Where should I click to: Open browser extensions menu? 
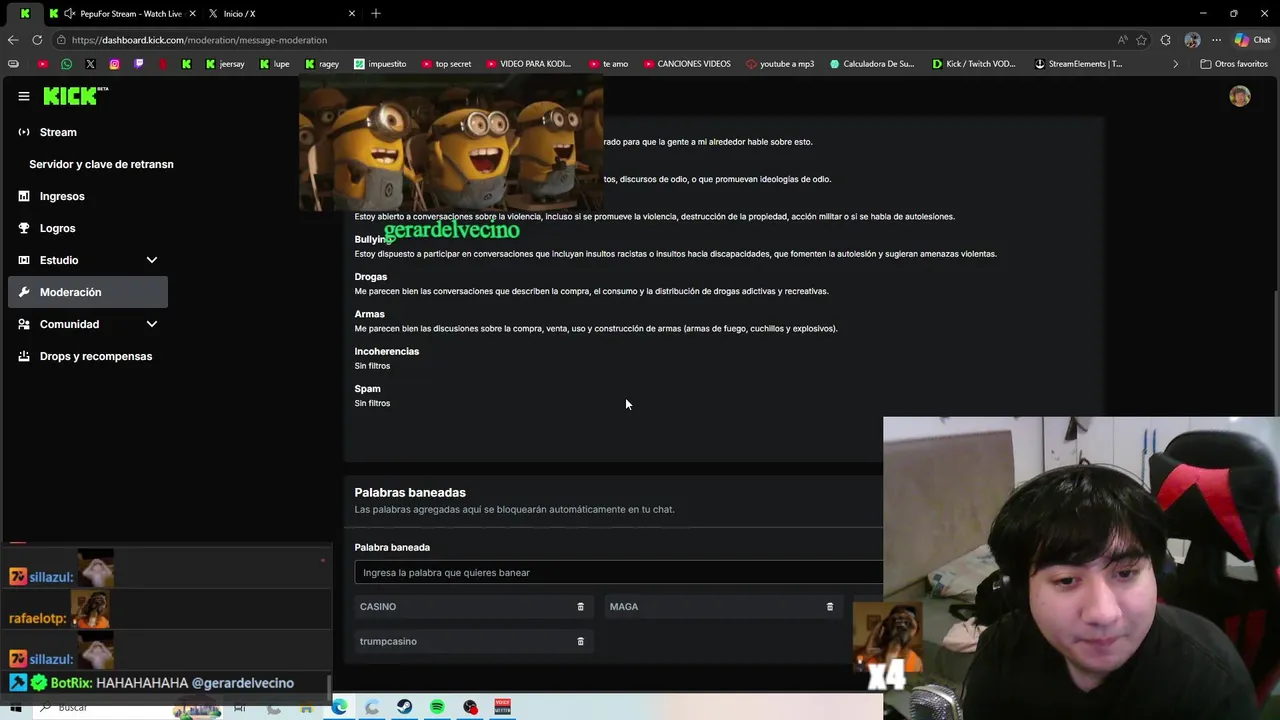point(1166,40)
